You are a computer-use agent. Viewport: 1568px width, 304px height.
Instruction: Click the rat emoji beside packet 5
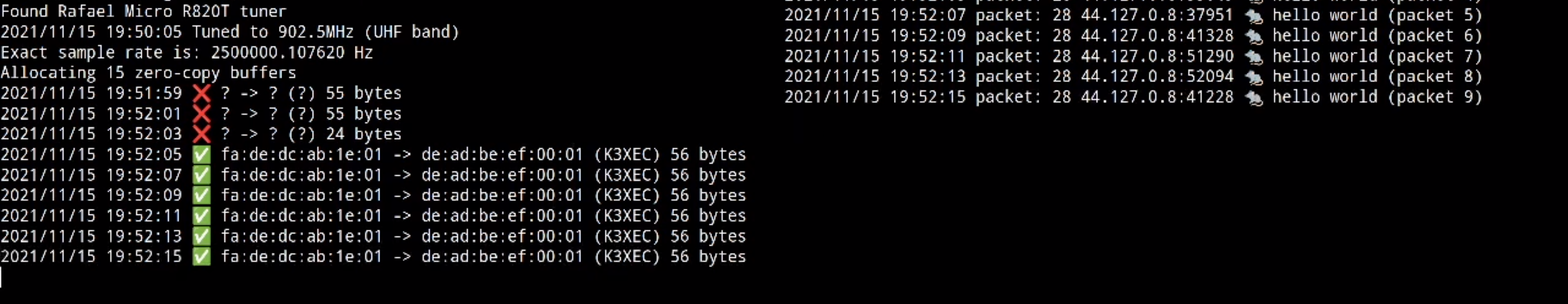1253,16
